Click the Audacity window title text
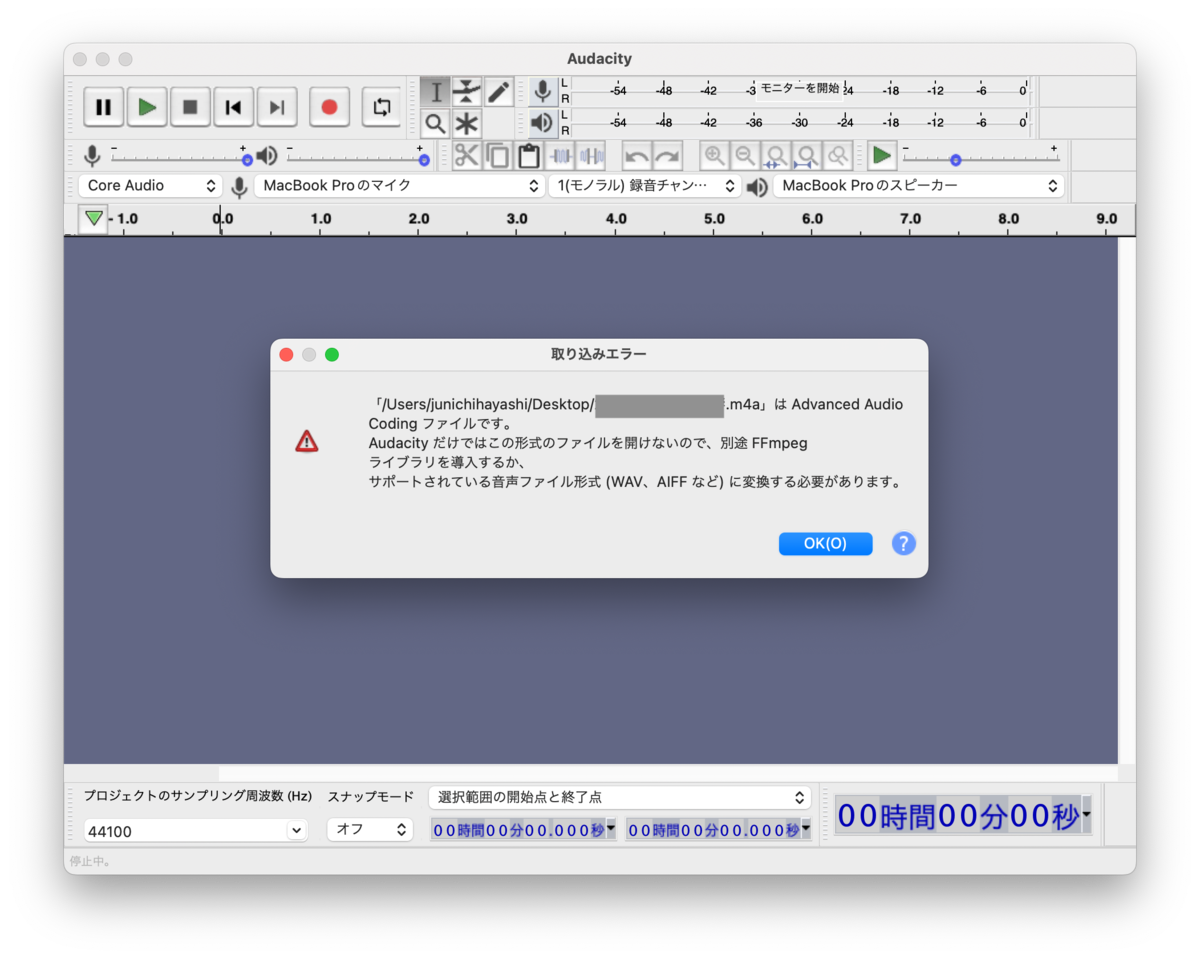Image resolution: width=1200 pixels, height=959 pixels. [599, 59]
